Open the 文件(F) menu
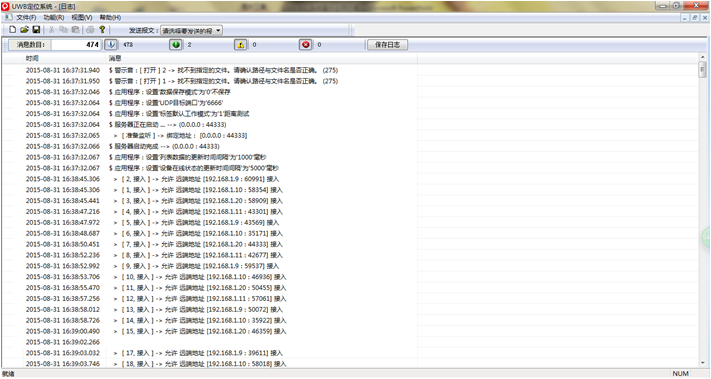 tap(26, 17)
